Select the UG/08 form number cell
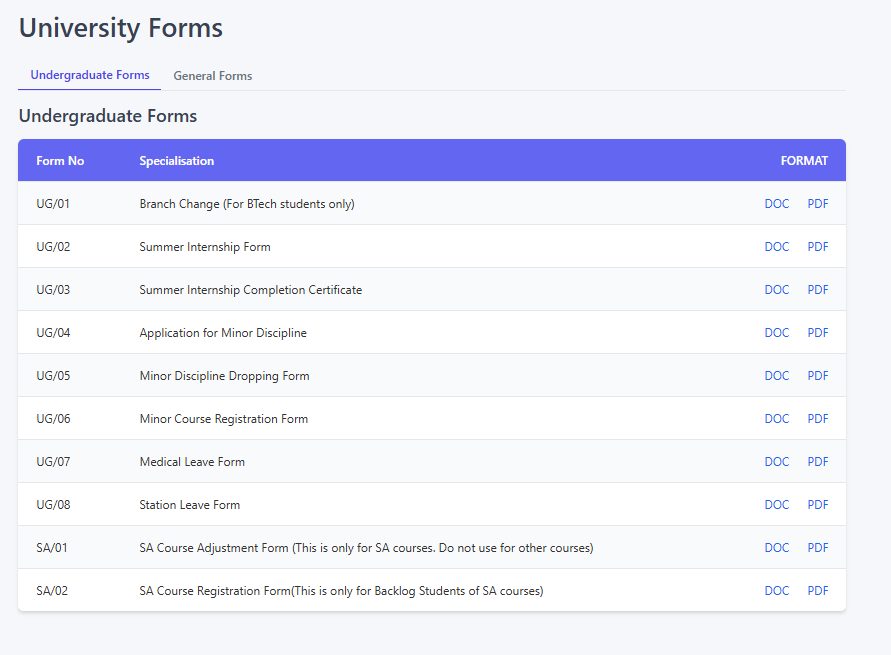The image size is (891, 655). click(53, 505)
